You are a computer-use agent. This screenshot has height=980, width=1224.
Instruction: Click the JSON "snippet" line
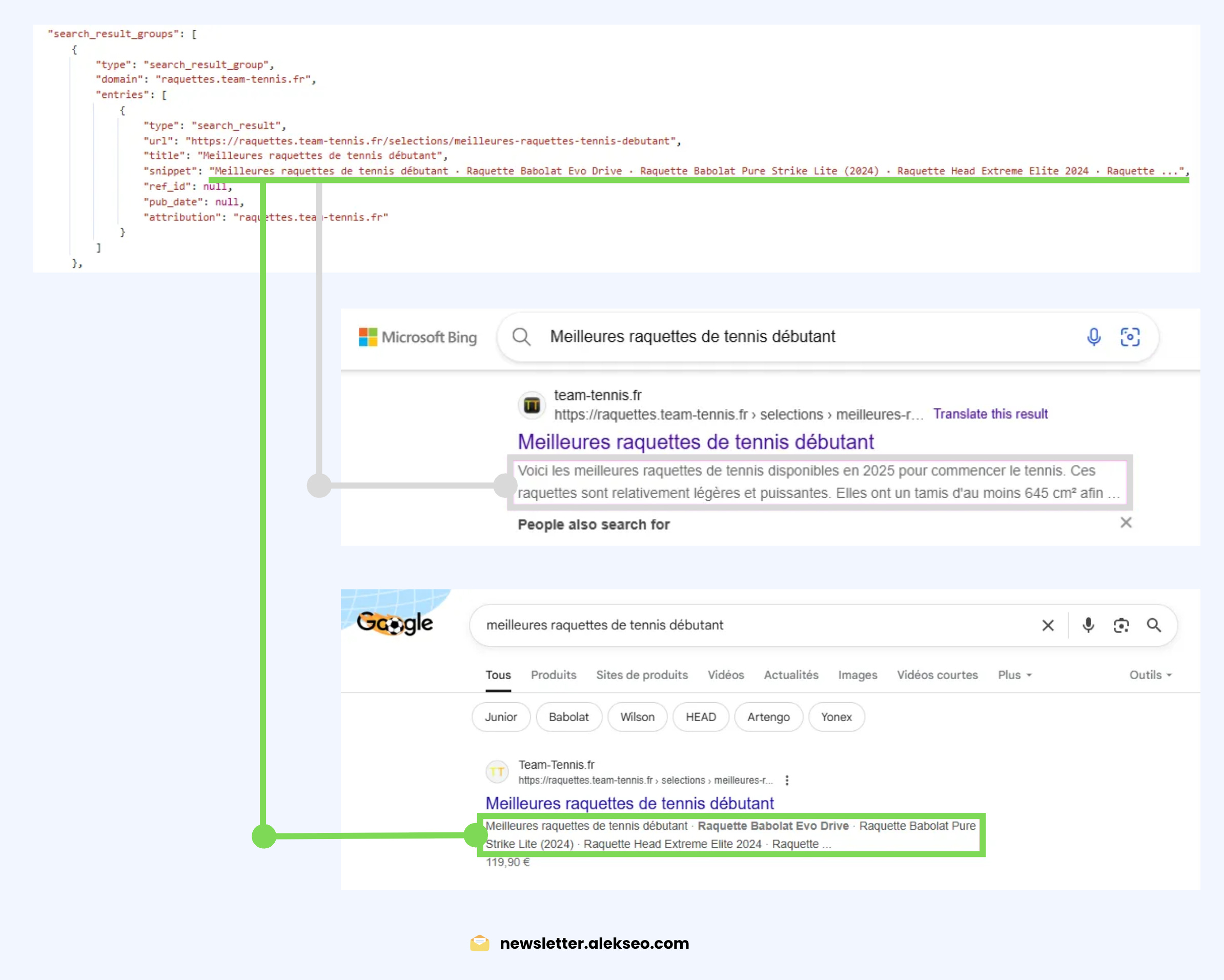(x=666, y=171)
